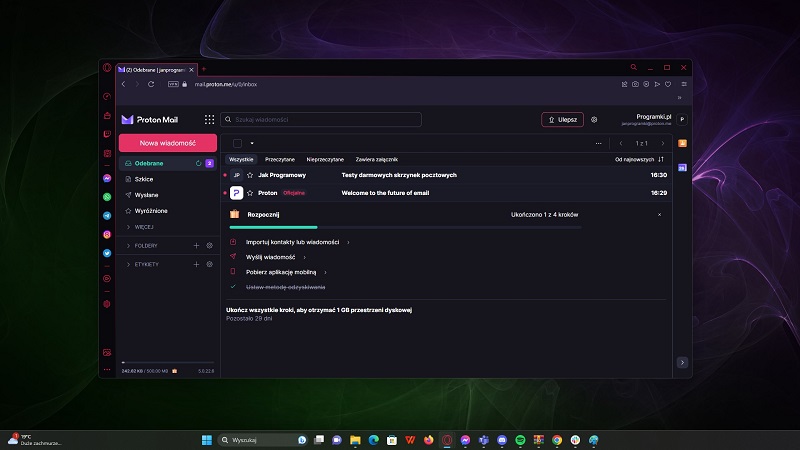Open the Odebrane inbox folder
Image resolution: width=800 pixels, height=450 pixels.
[x=149, y=163]
